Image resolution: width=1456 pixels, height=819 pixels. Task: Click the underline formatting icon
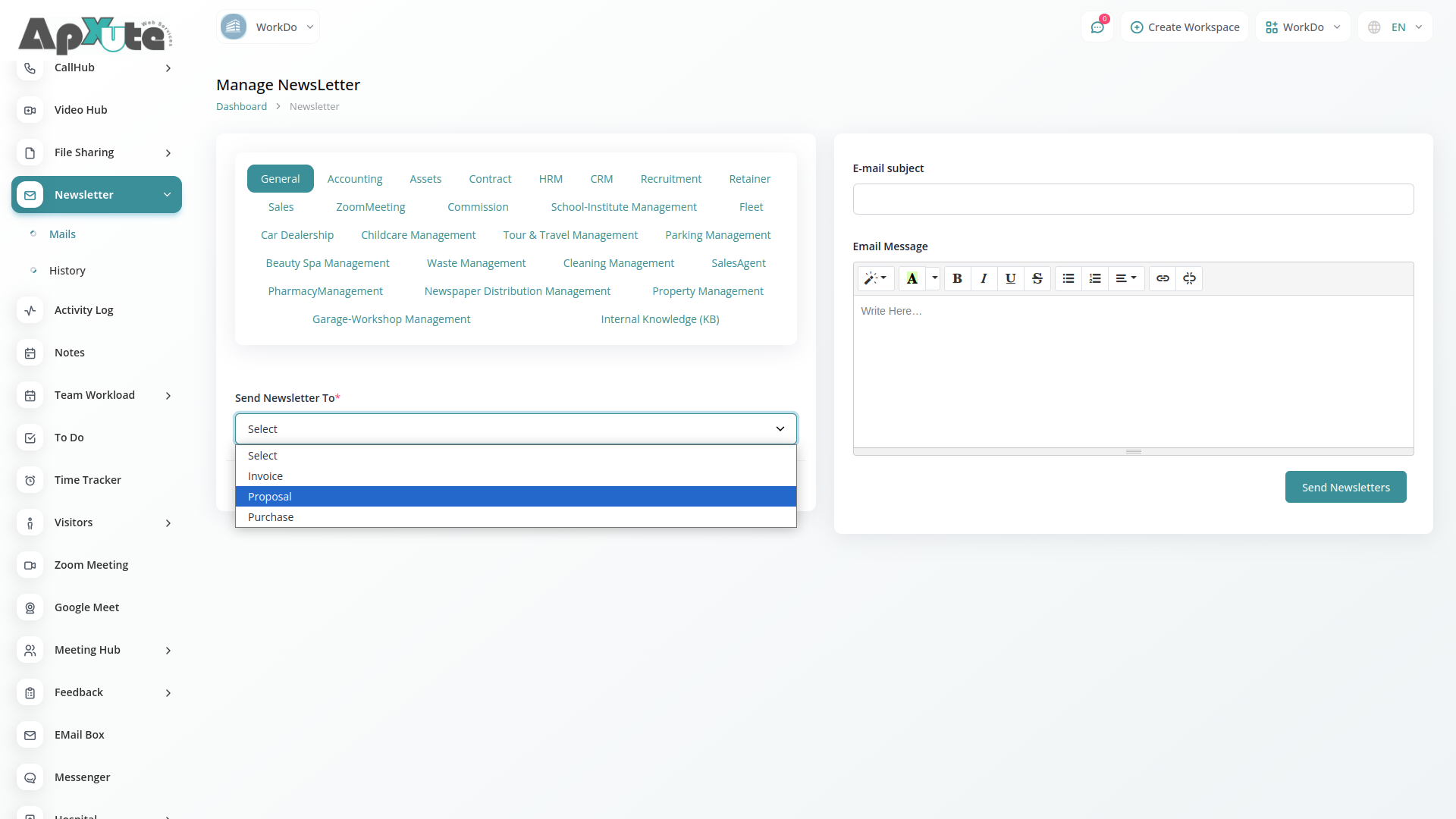[x=1010, y=278]
